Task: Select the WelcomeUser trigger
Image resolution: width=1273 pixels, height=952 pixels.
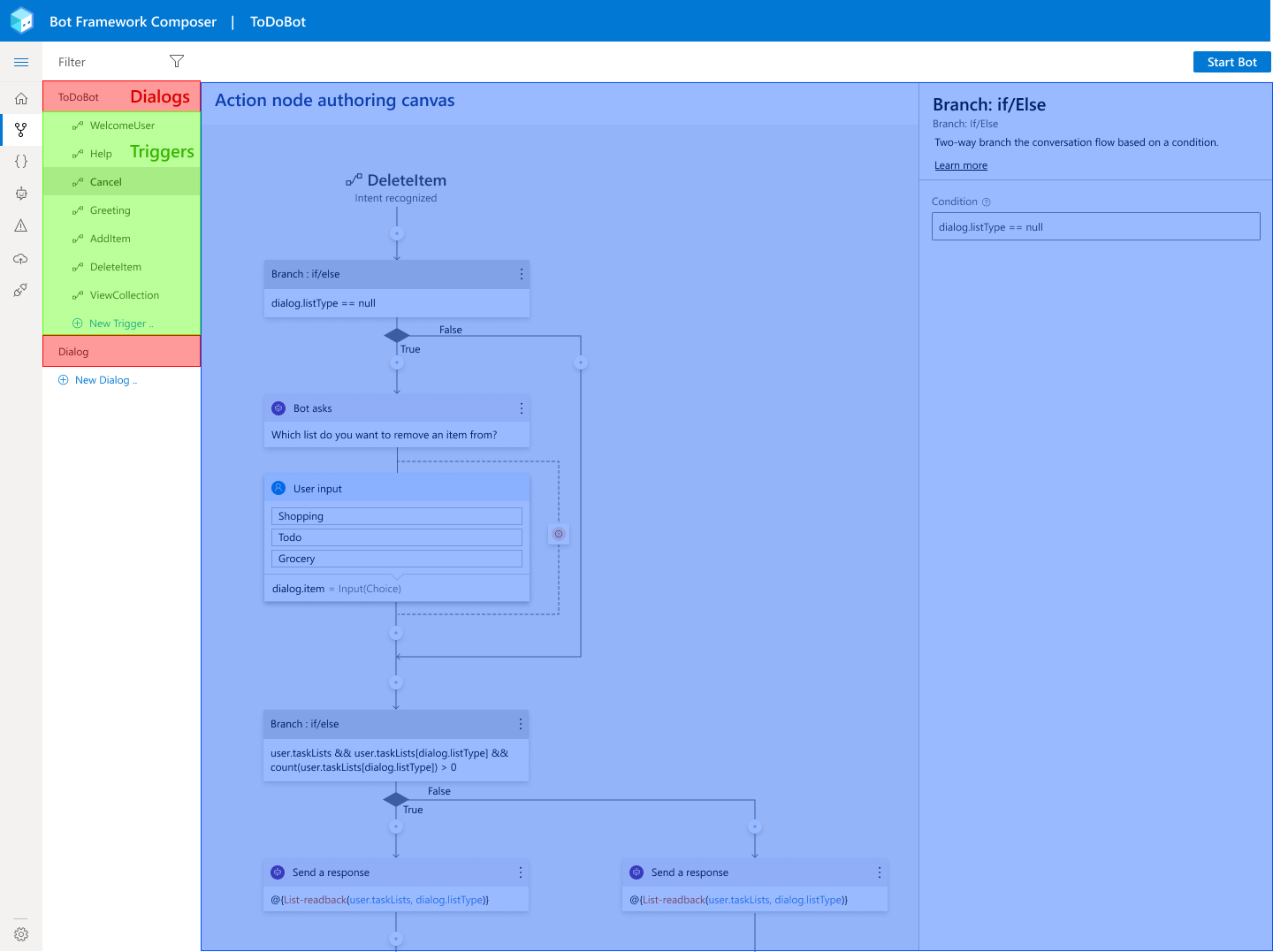Action: pos(122,126)
